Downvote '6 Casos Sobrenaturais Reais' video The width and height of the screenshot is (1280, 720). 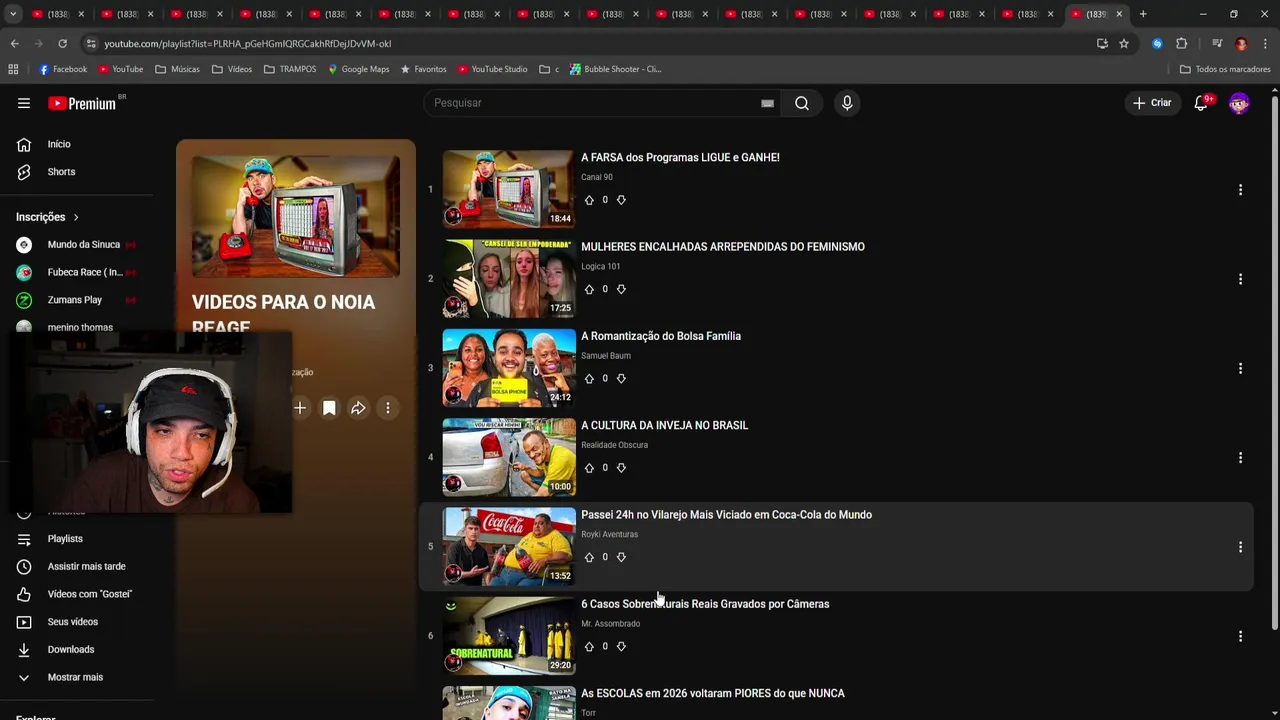621,647
